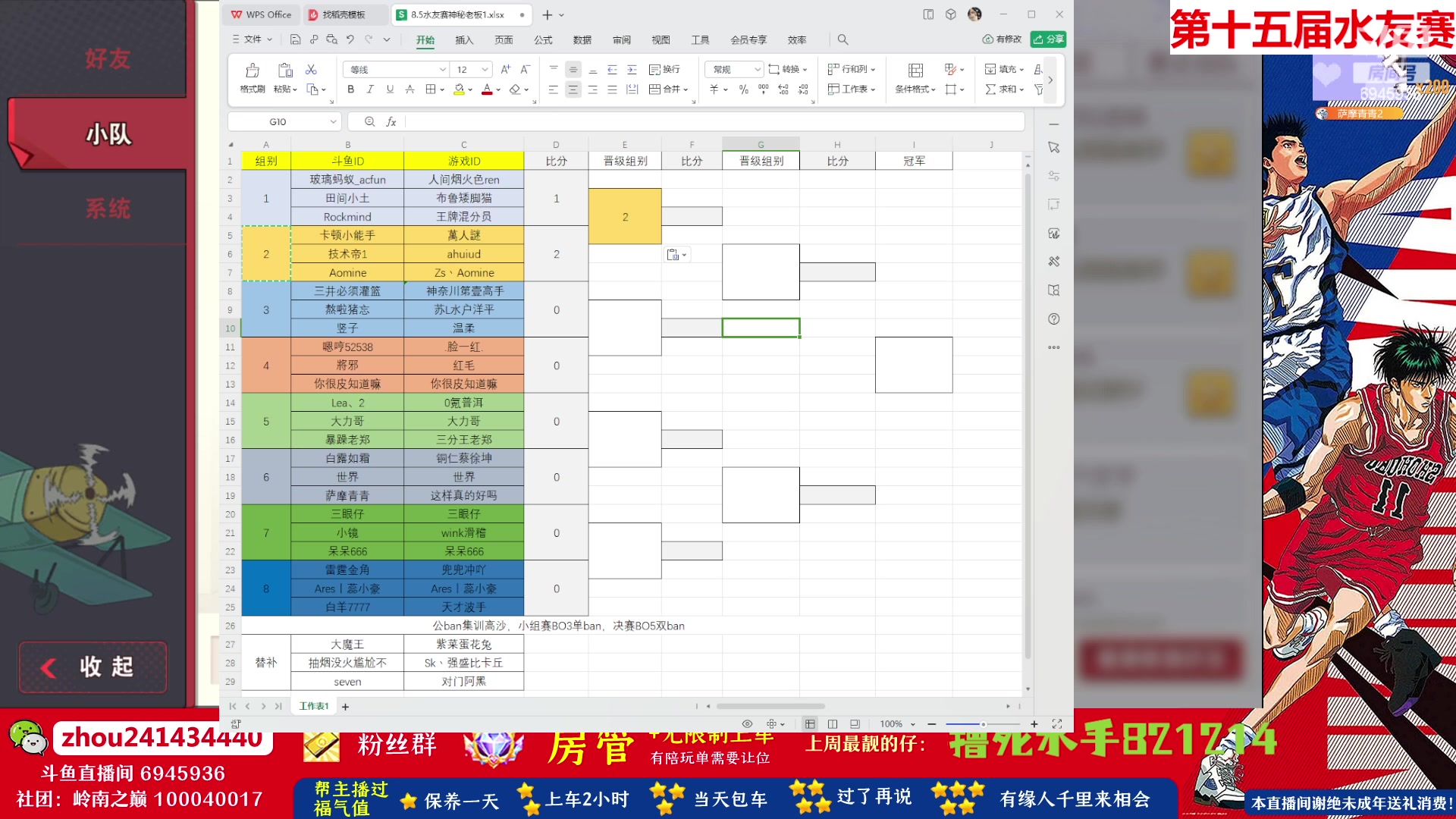
Task: Toggle Bold formatting
Action: pos(350,89)
